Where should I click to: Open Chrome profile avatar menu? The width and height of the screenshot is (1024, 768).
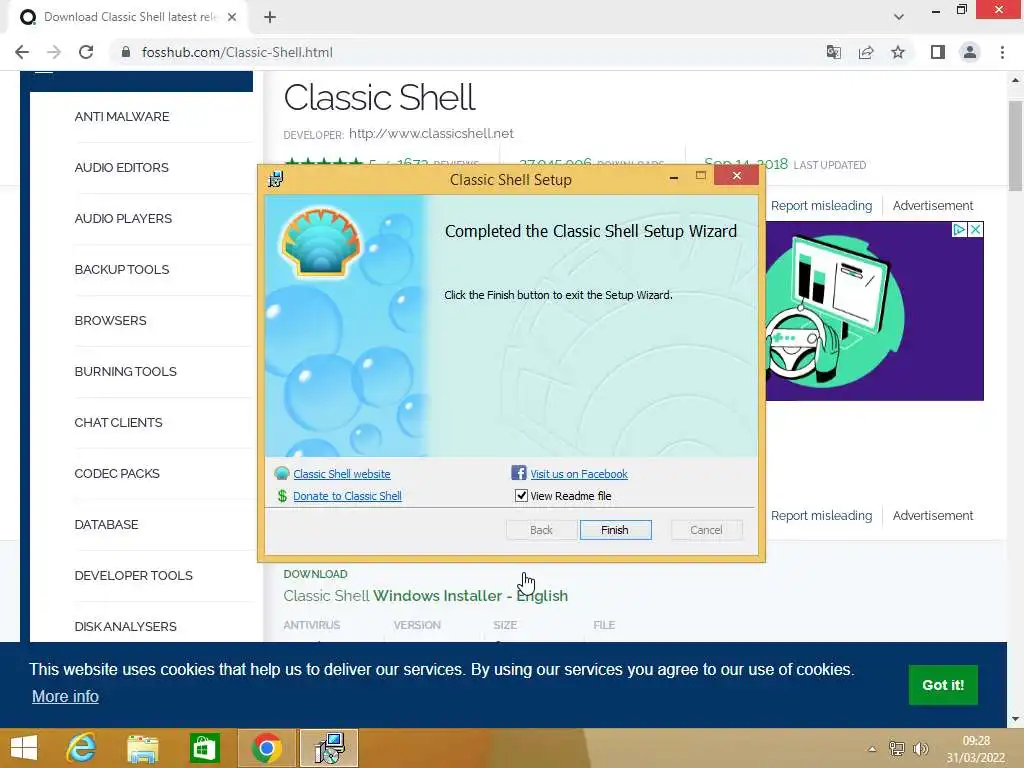point(970,52)
